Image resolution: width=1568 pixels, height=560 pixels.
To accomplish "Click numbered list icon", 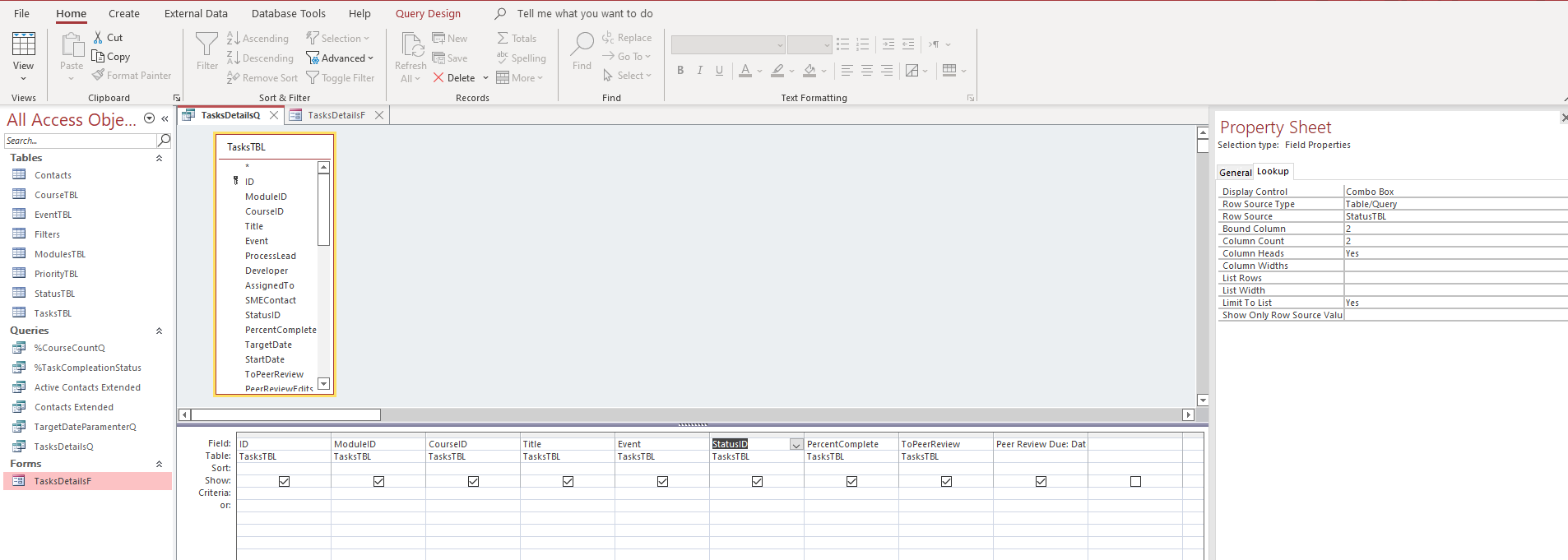I will pos(863,44).
